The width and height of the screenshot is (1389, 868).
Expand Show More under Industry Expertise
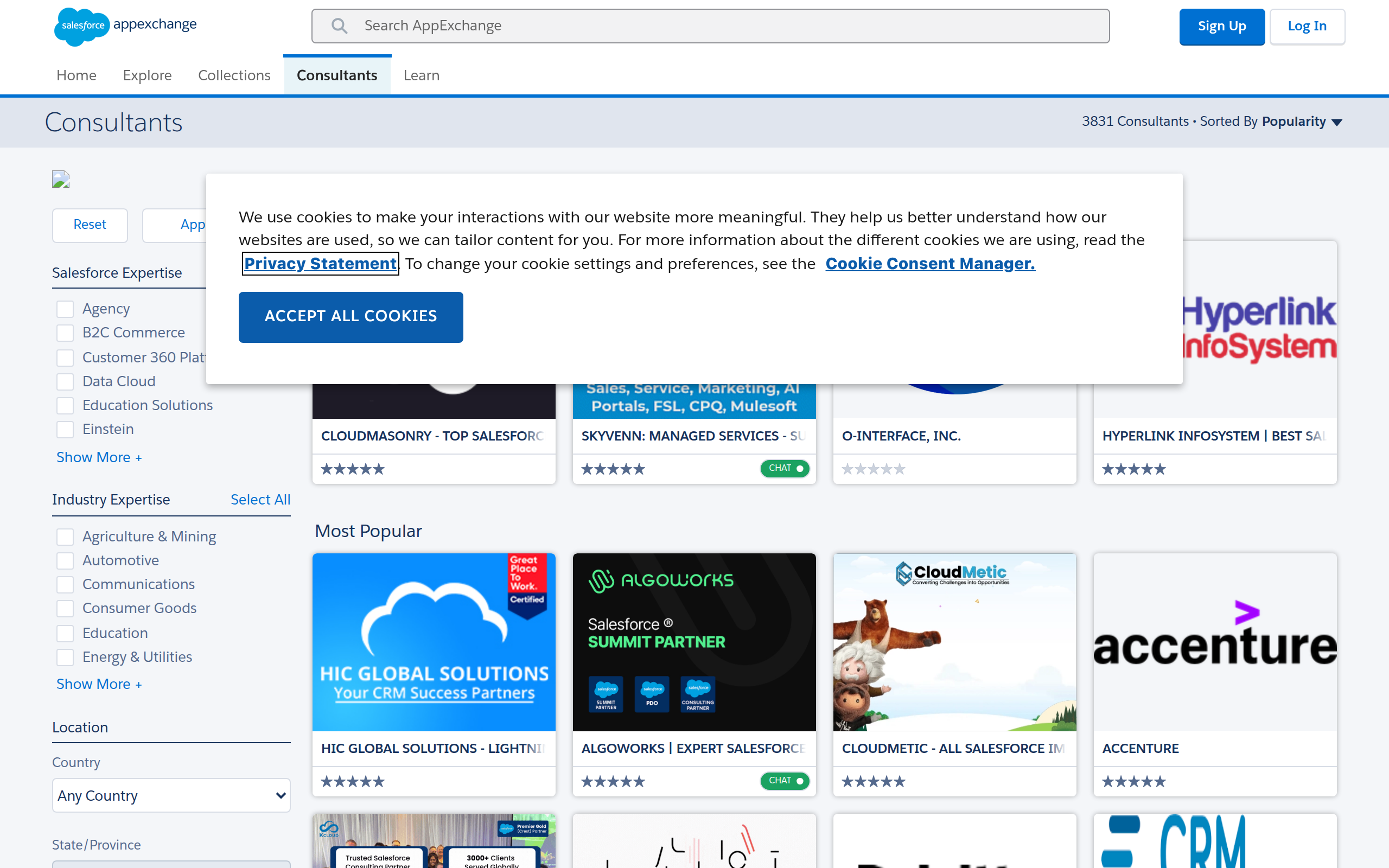(x=99, y=684)
